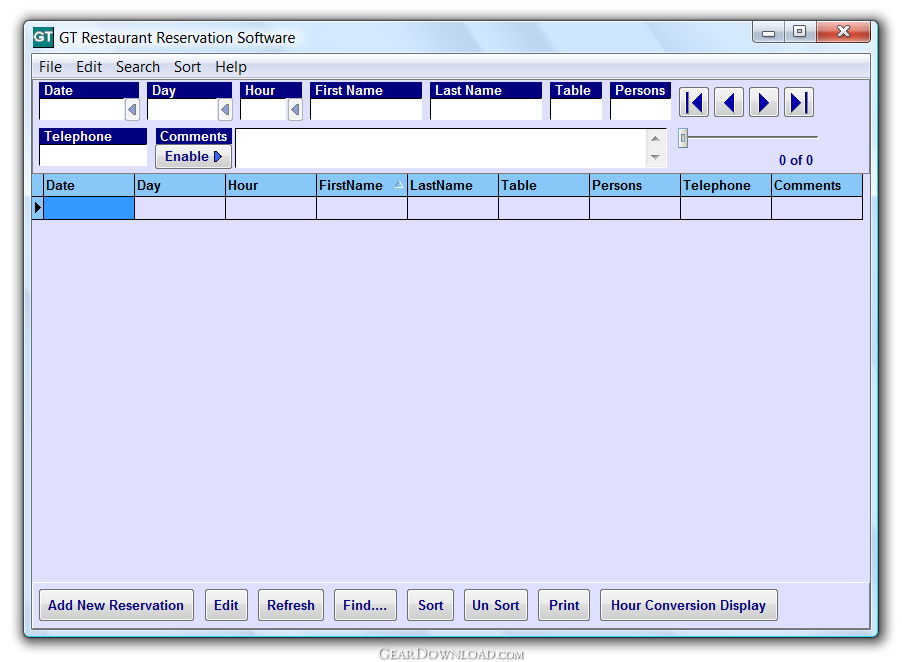Image resolution: width=902 pixels, height=662 pixels.
Task: Click the Print button
Action: click(564, 605)
